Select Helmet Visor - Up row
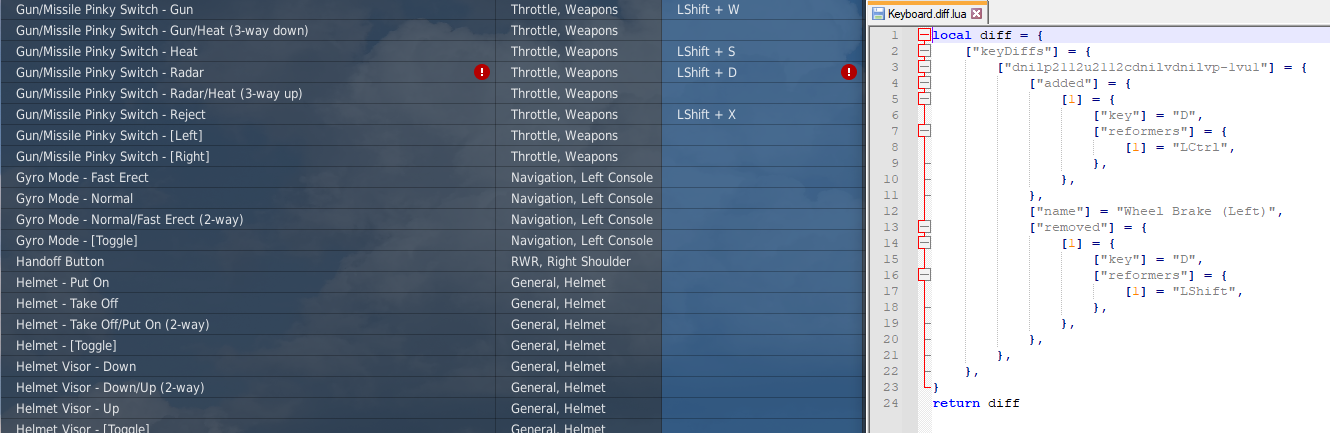Image resolution: width=1330 pixels, height=433 pixels. point(431,408)
